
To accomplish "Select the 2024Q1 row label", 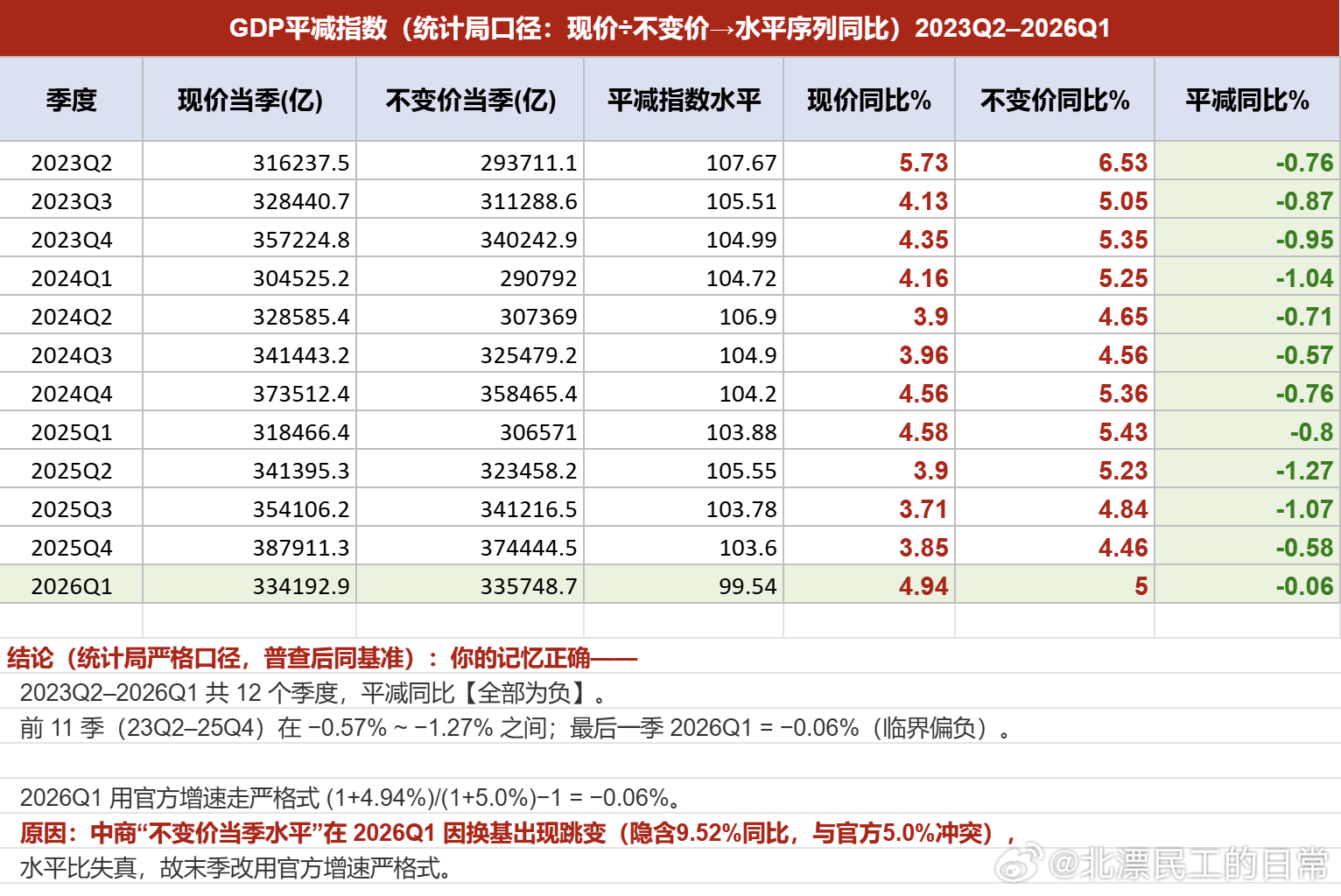I will pyautogui.click(x=72, y=278).
